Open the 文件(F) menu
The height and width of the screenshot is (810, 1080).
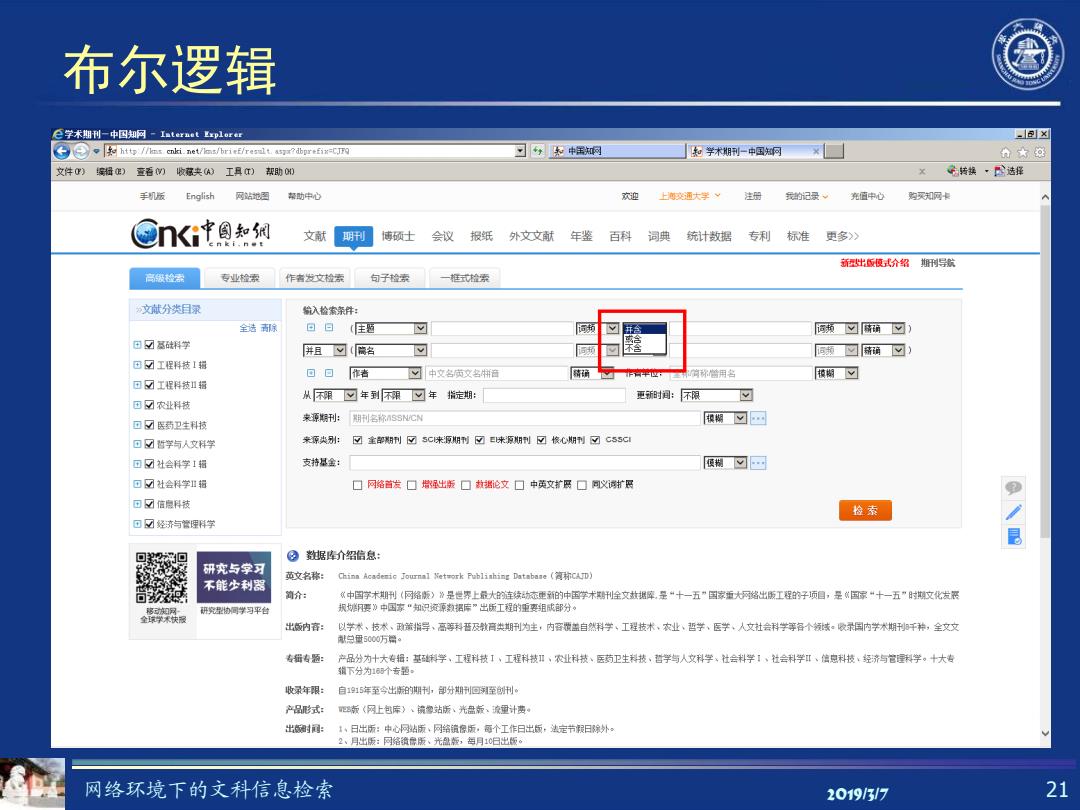point(70,172)
